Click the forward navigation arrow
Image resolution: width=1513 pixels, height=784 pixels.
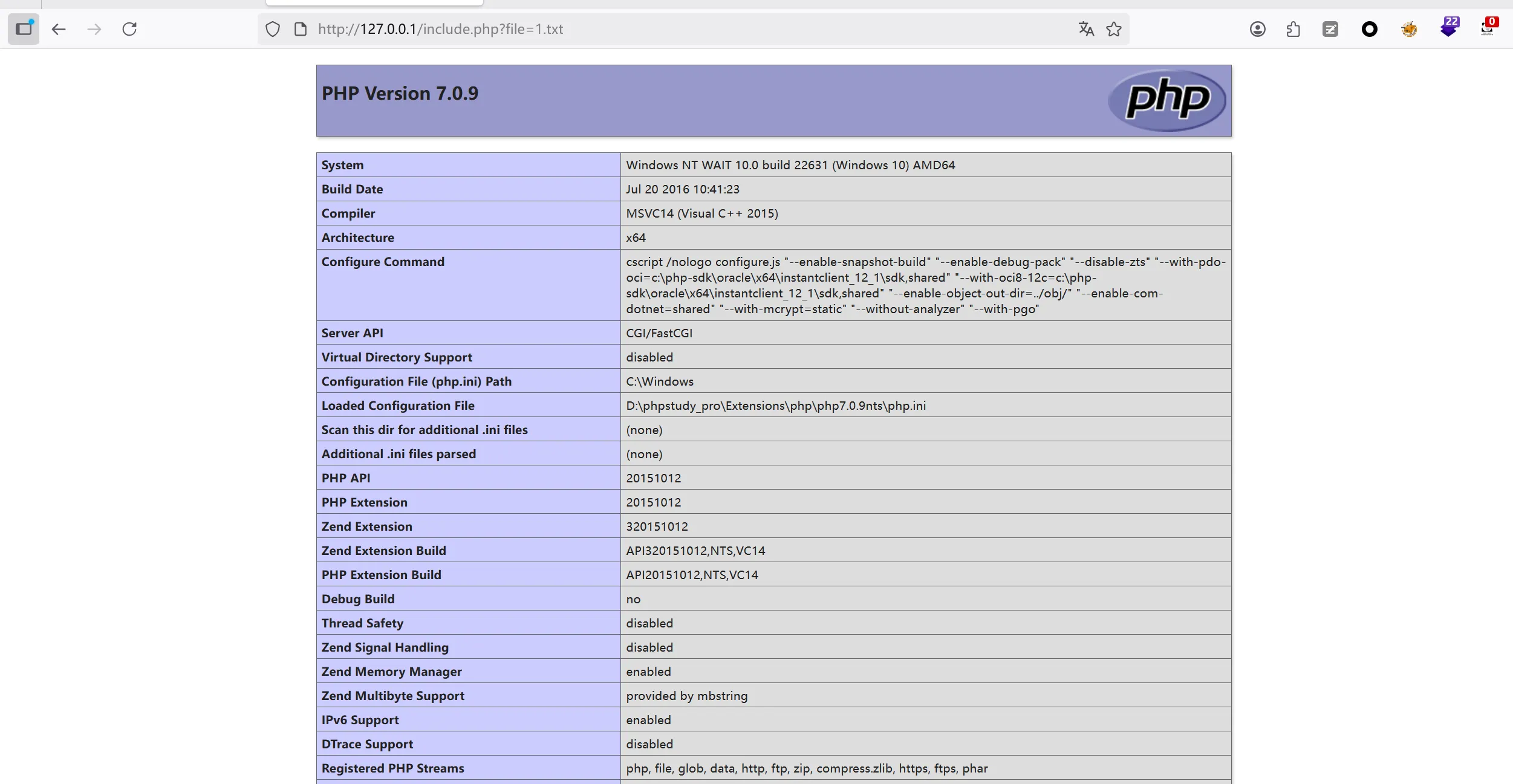point(94,29)
